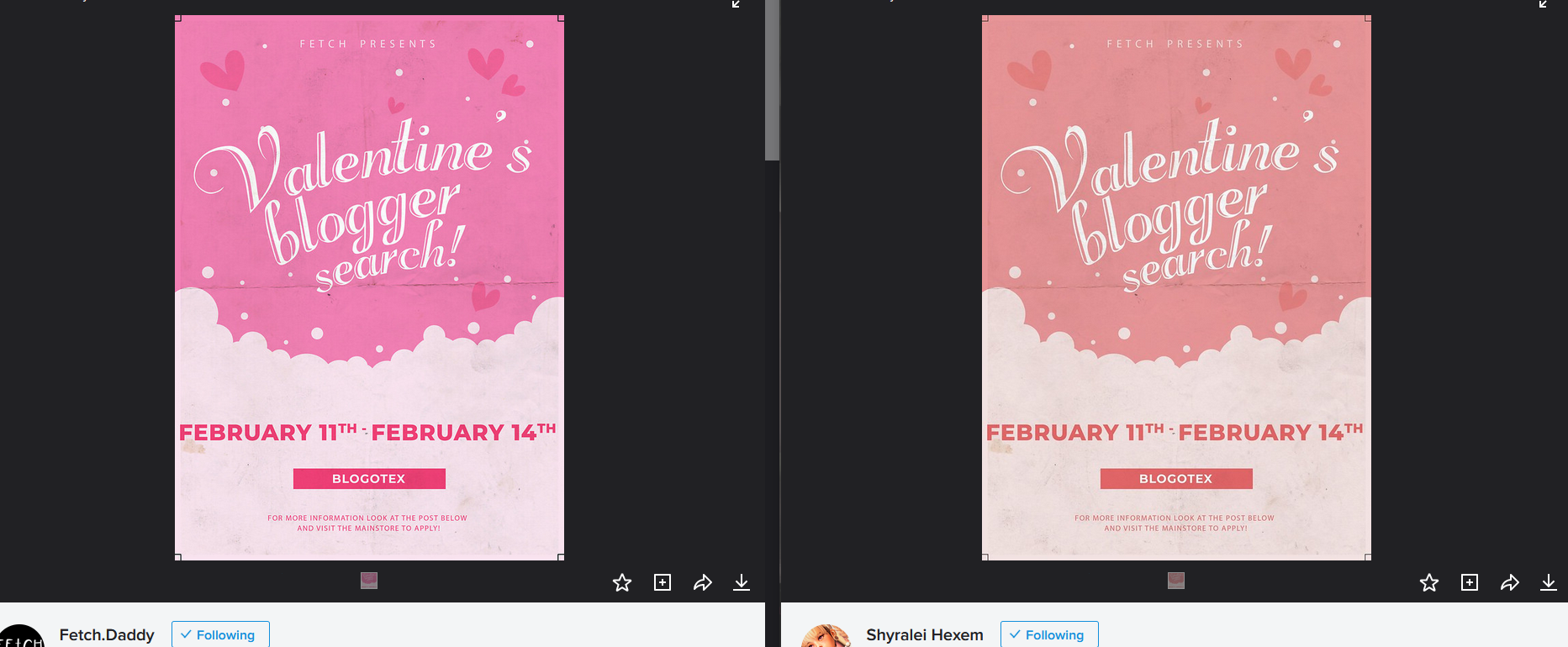Click the Fetch.Daddy black avatar logo
This screenshot has height=647, width=1568.
[21, 637]
